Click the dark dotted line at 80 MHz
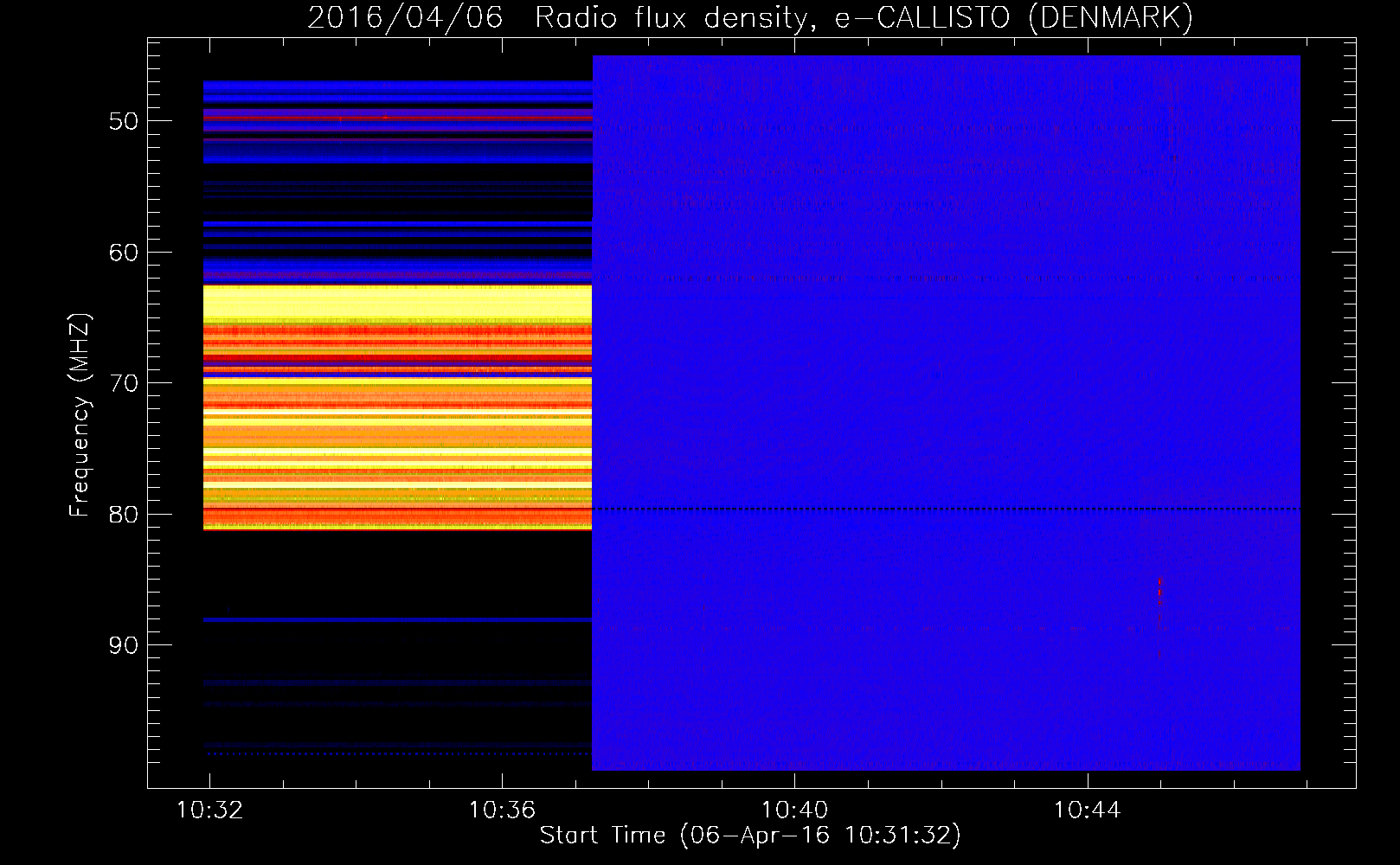The height and width of the screenshot is (865, 1400). tap(947, 509)
